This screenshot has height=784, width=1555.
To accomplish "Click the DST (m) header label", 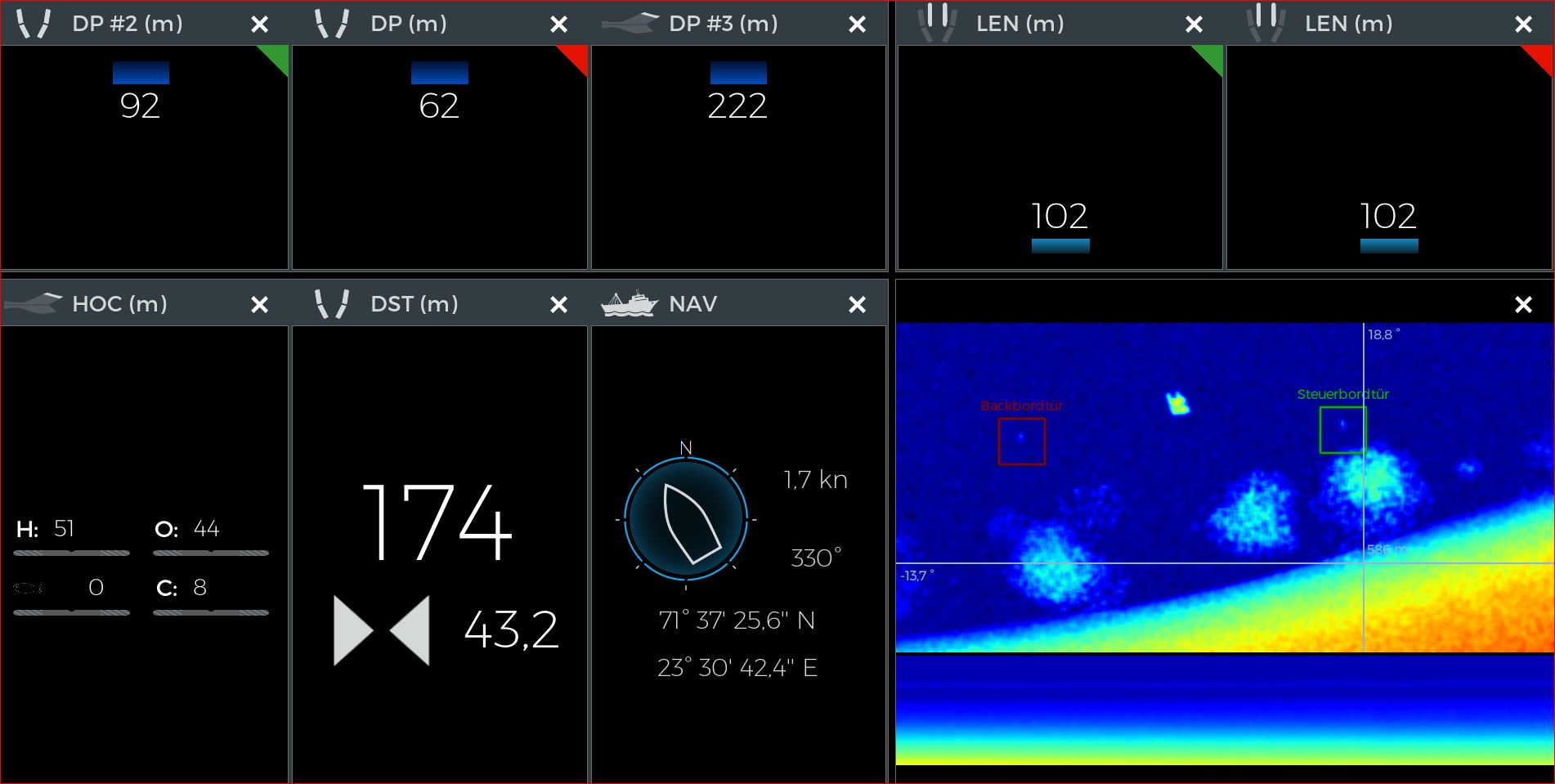I will click(414, 304).
